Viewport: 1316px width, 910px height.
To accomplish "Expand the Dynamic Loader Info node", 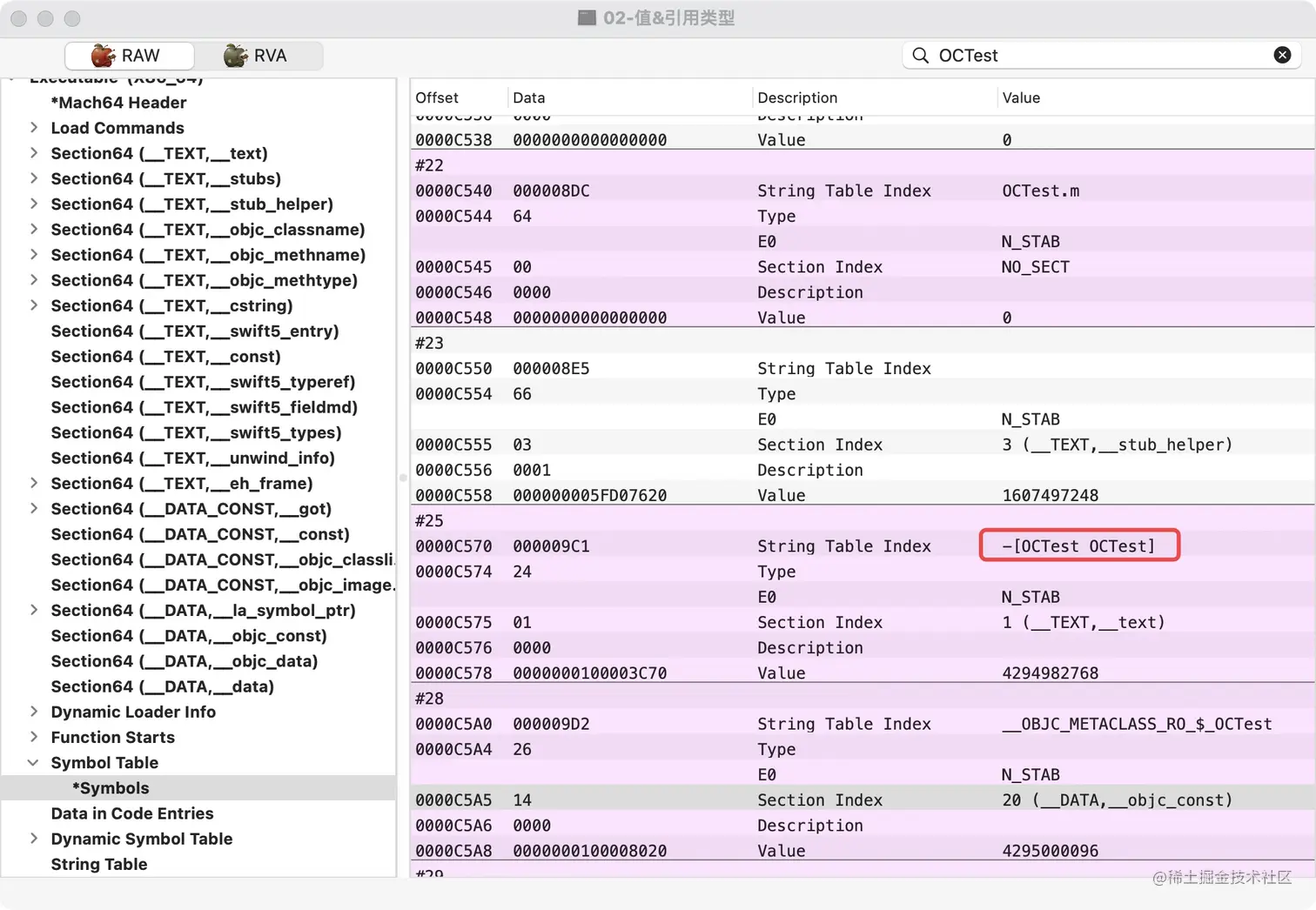I will click(x=34, y=712).
